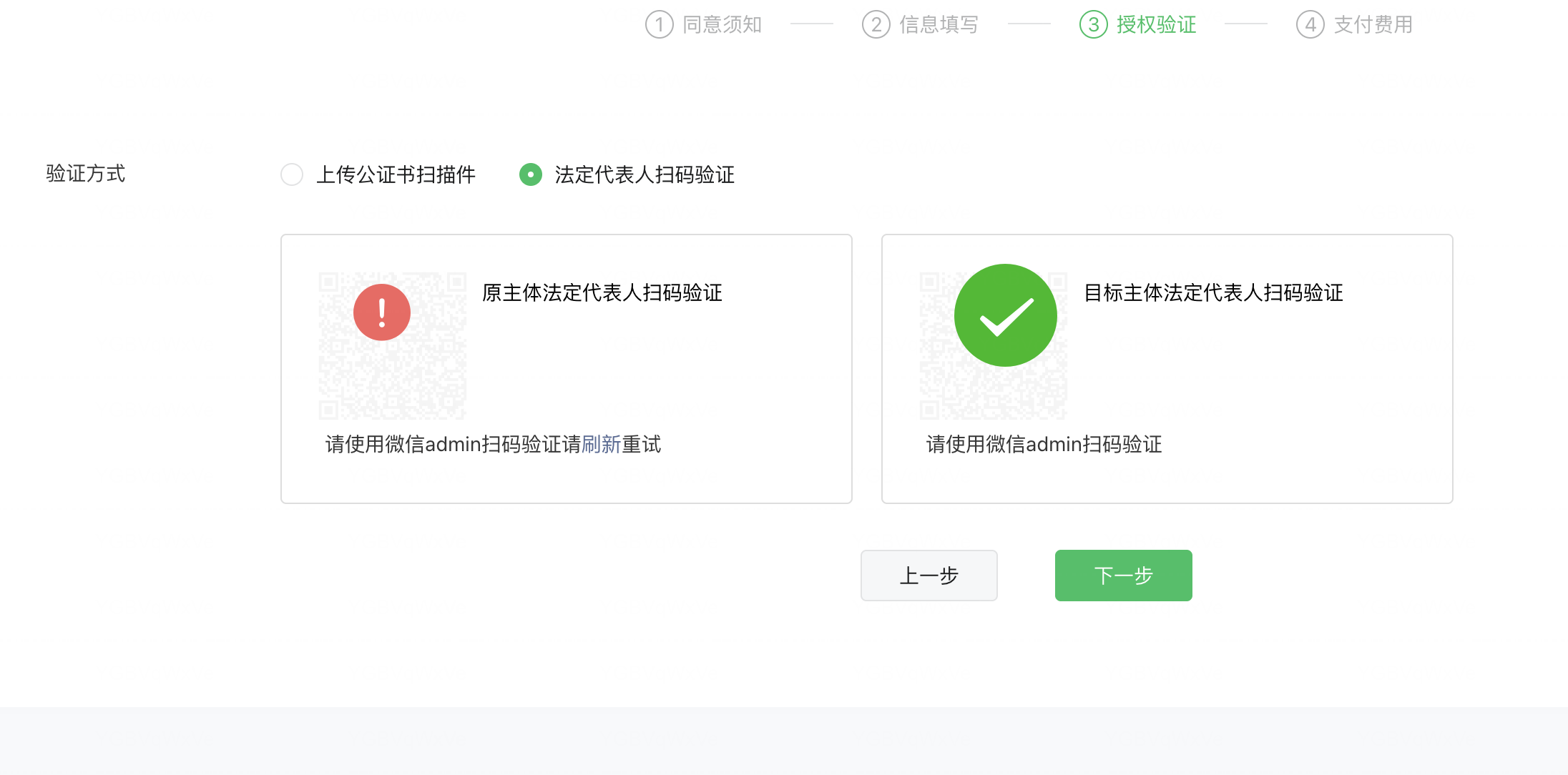1568x775 pixels.
Task: Click 目标主体法定代表人扫码验证 heading
Action: [1213, 293]
